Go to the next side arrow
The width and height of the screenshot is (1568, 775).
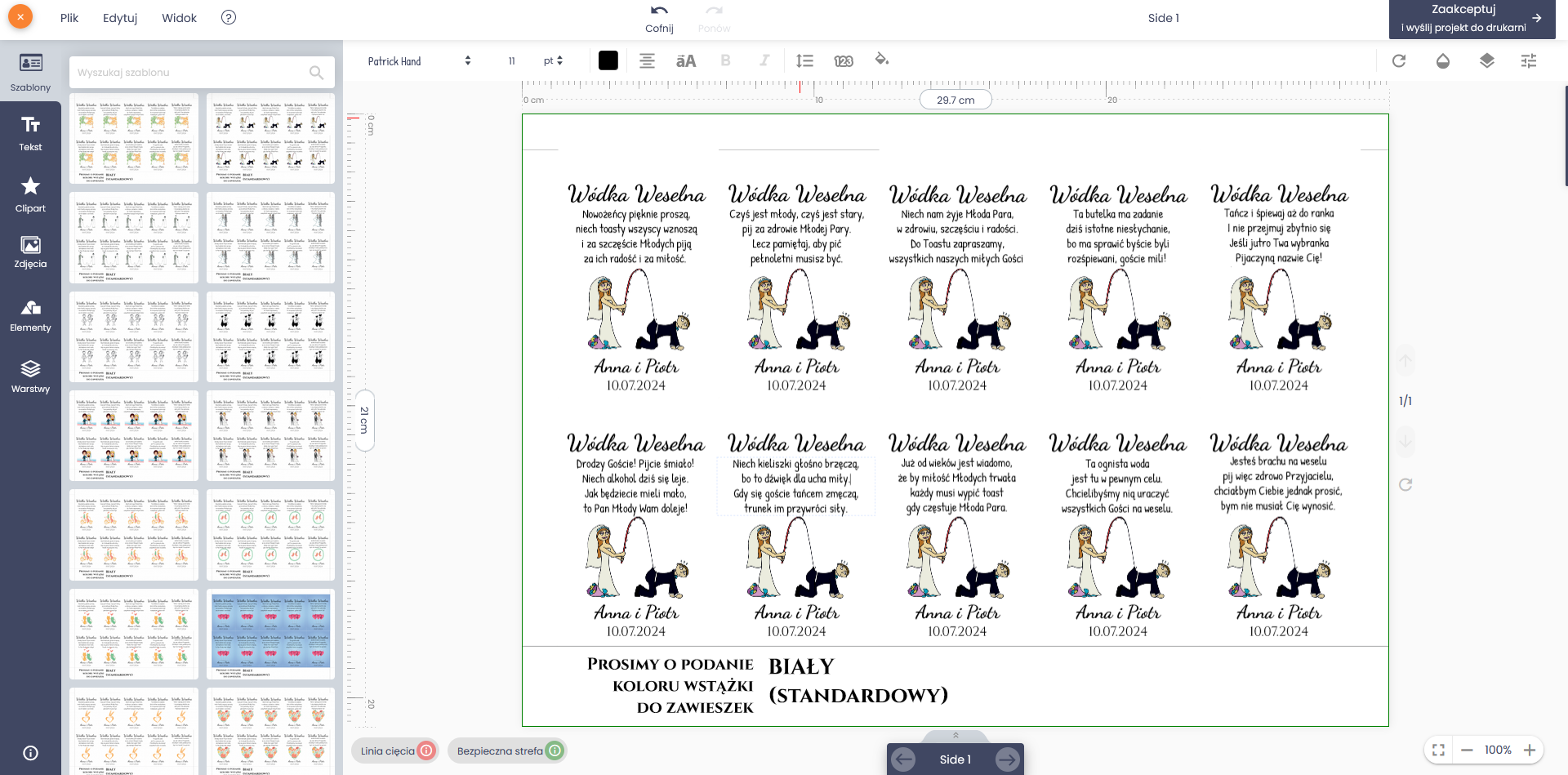[1008, 759]
